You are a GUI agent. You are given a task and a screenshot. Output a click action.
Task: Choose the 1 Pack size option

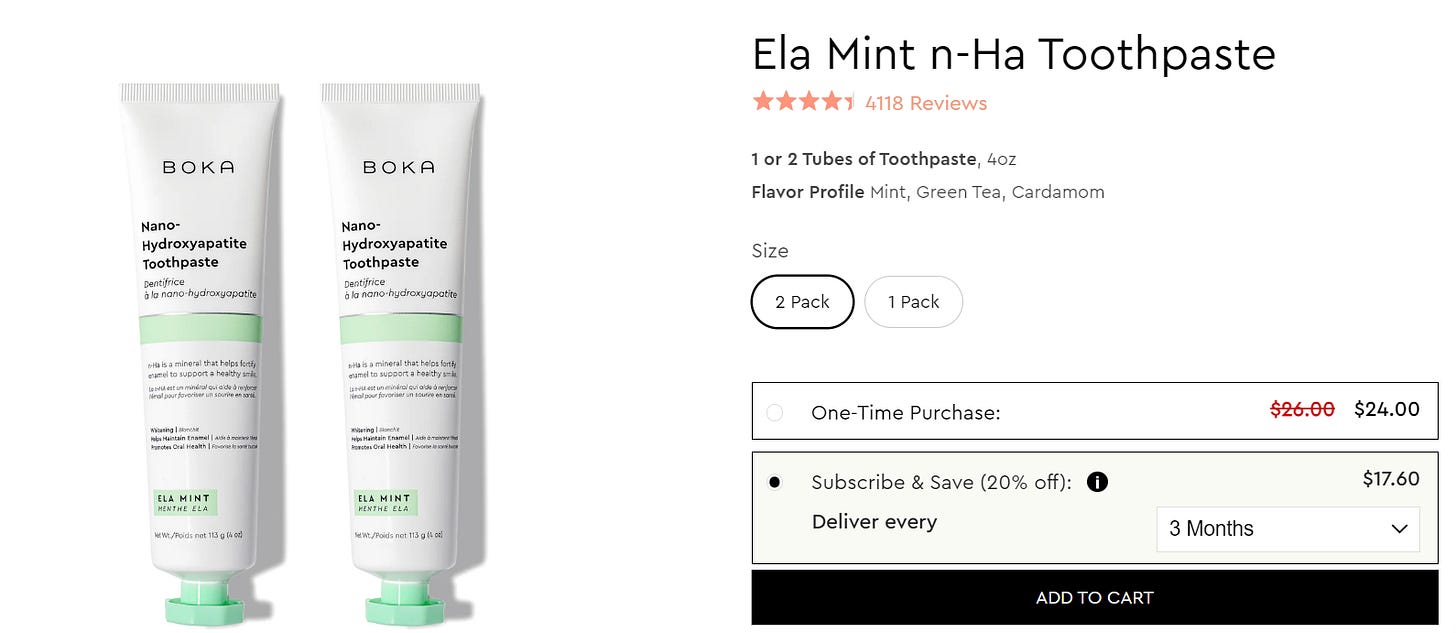point(913,302)
